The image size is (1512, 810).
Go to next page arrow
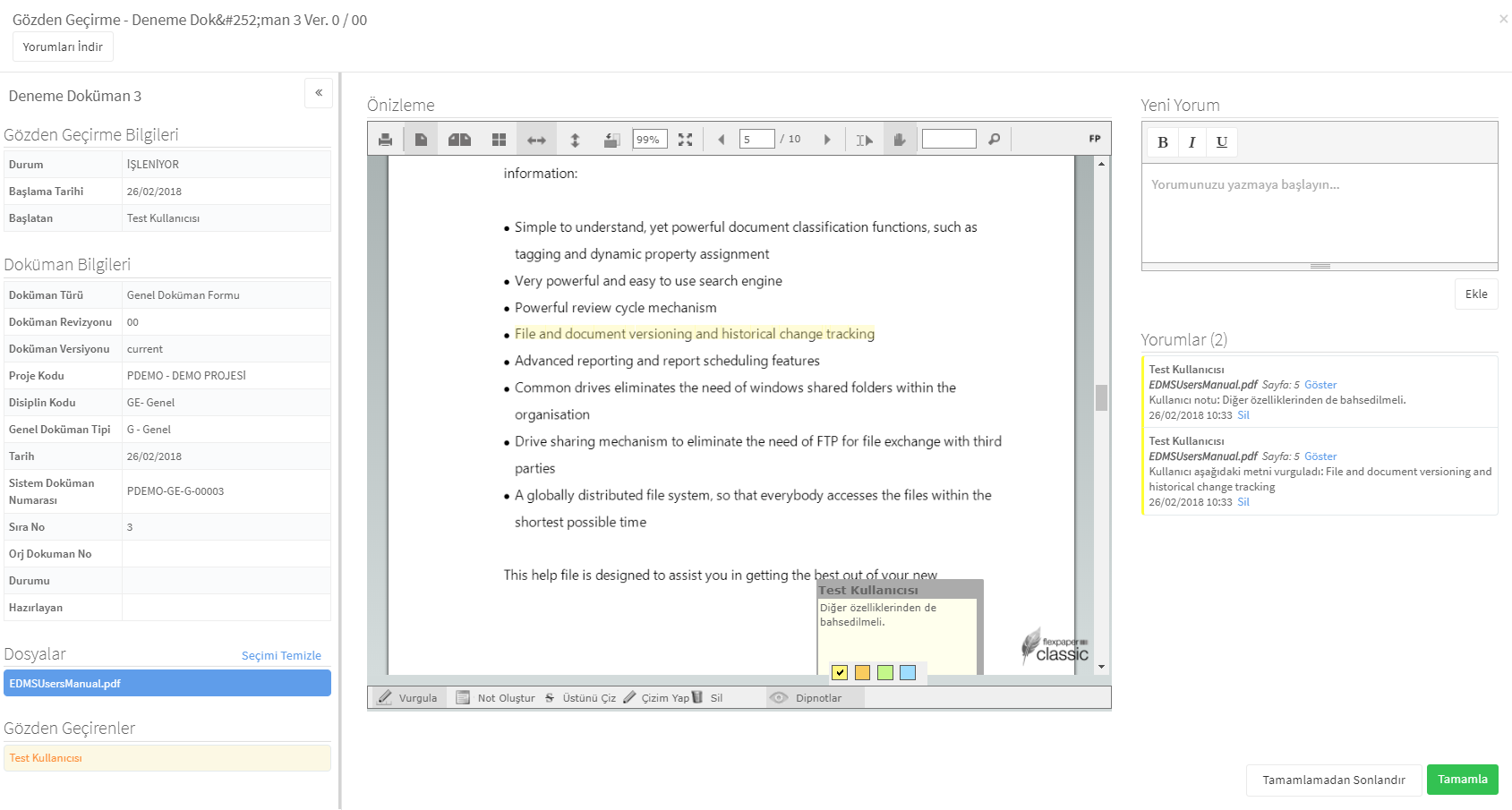827,140
